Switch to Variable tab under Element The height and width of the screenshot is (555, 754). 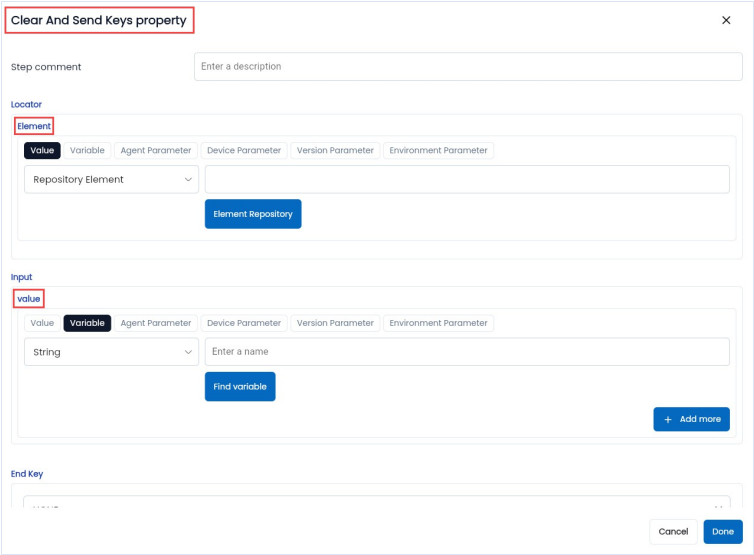(87, 151)
